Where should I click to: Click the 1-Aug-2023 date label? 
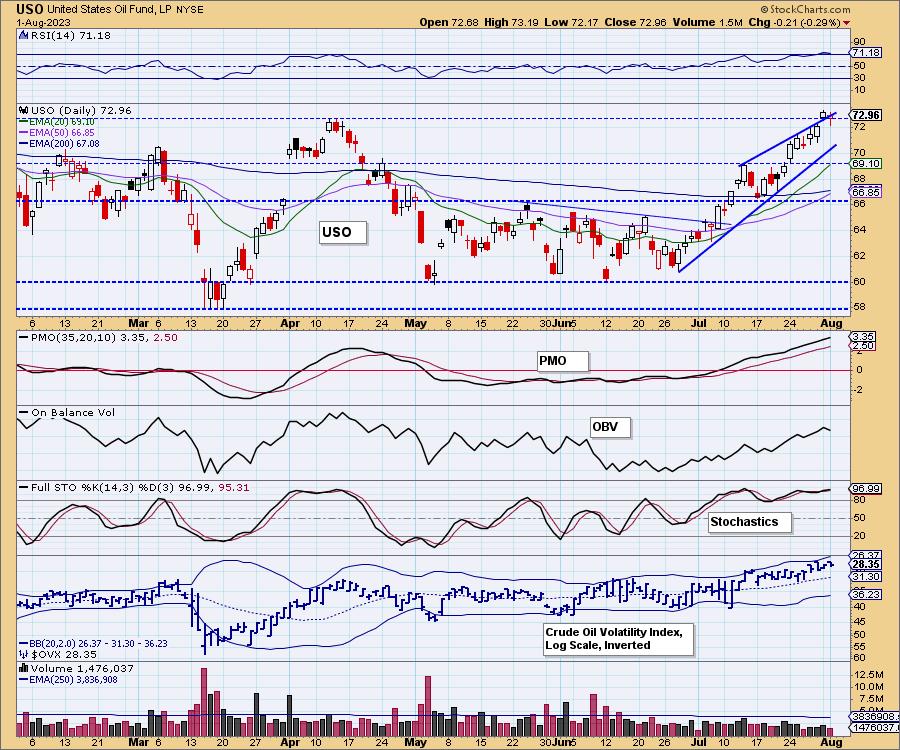pyautogui.click(x=44, y=22)
